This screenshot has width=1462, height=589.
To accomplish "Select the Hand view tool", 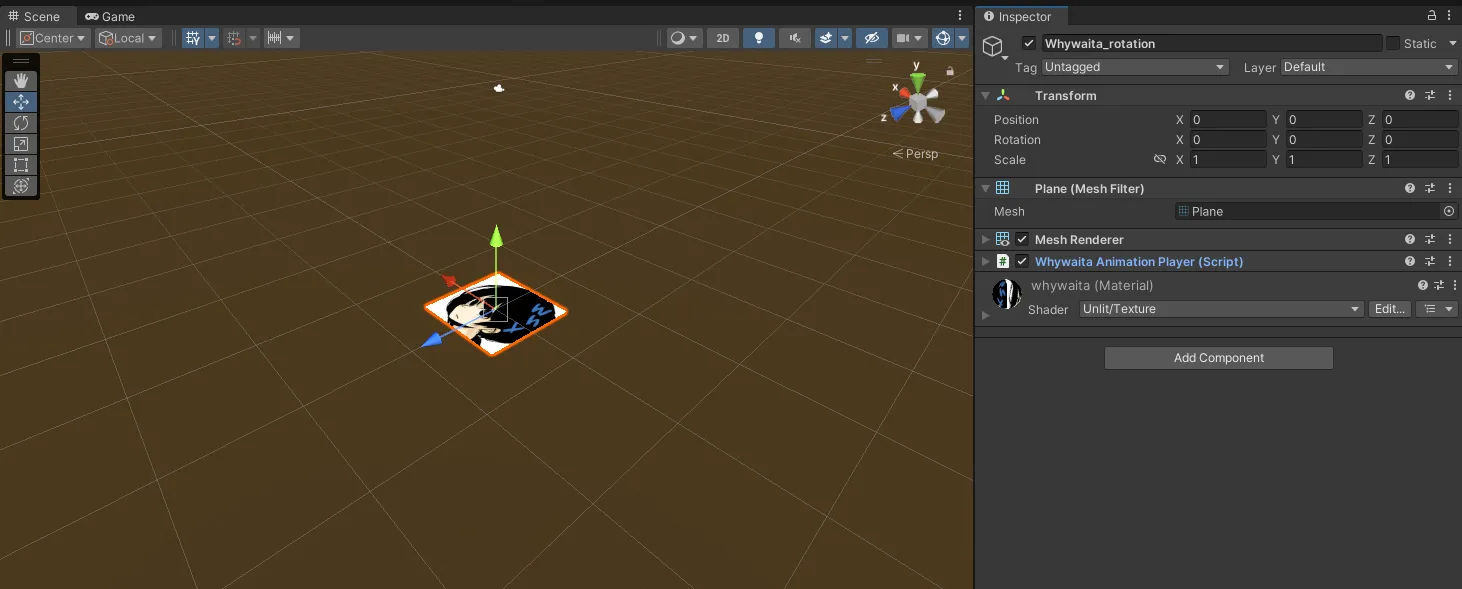I will [20, 81].
